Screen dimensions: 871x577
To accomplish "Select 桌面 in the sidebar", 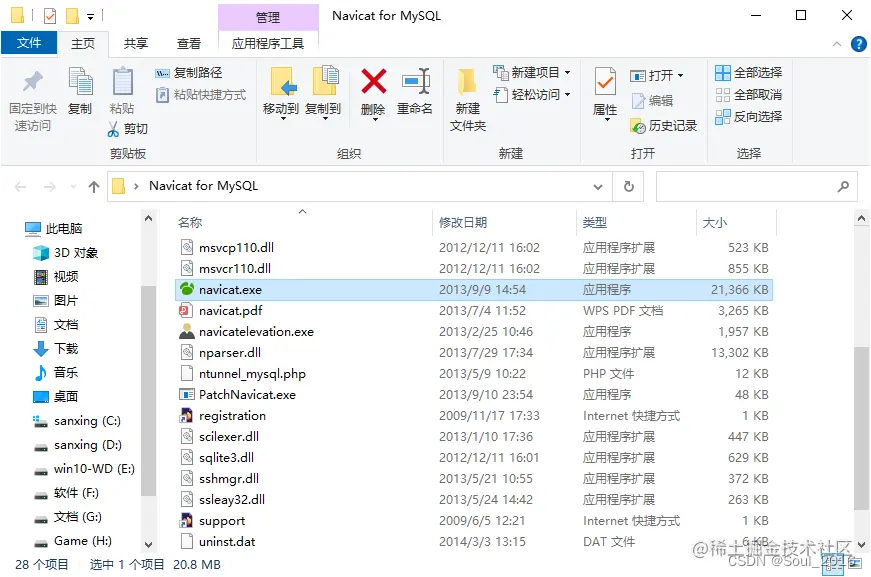I will (65, 395).
